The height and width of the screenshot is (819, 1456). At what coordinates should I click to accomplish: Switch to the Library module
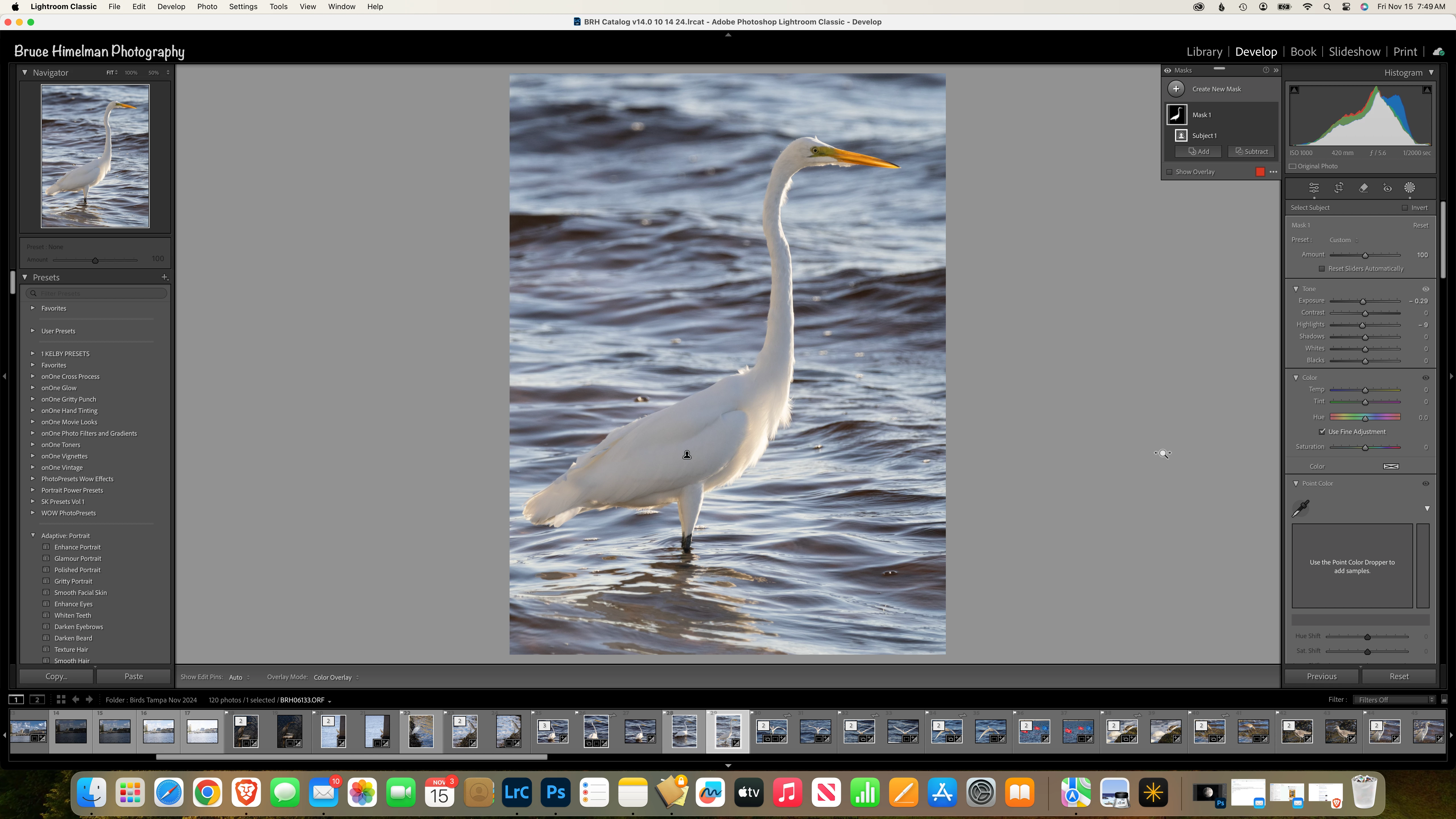(1204, 51)
